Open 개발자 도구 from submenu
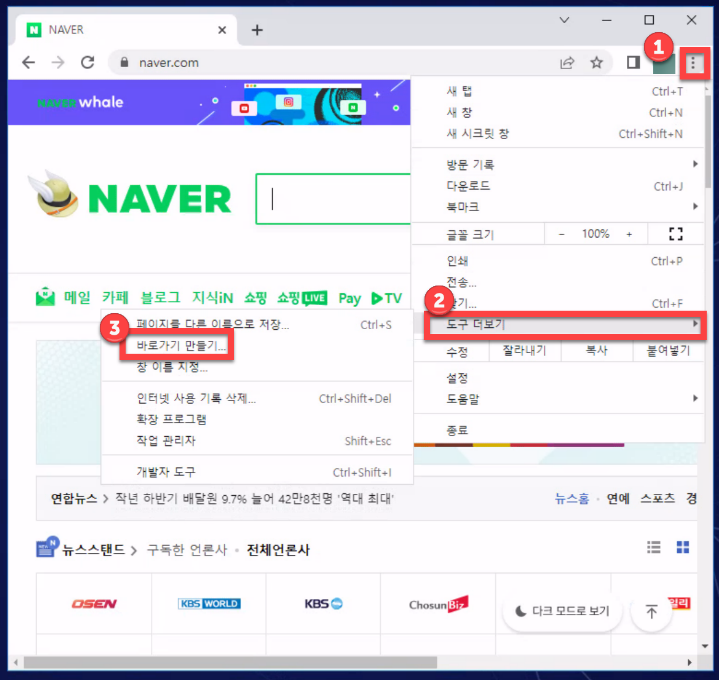Viewport: 719px width, 680px height. click(x=257, y=472)
